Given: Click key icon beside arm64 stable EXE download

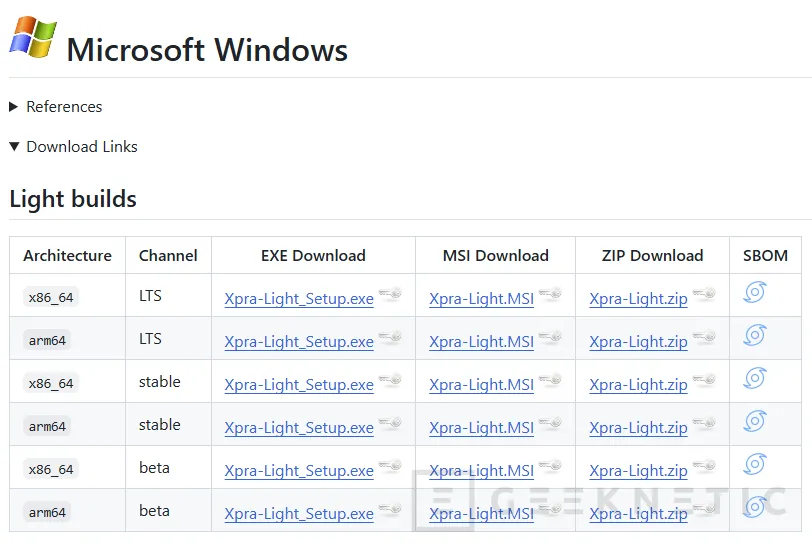Looking at the screenshot, I should [x=390, y=424].
